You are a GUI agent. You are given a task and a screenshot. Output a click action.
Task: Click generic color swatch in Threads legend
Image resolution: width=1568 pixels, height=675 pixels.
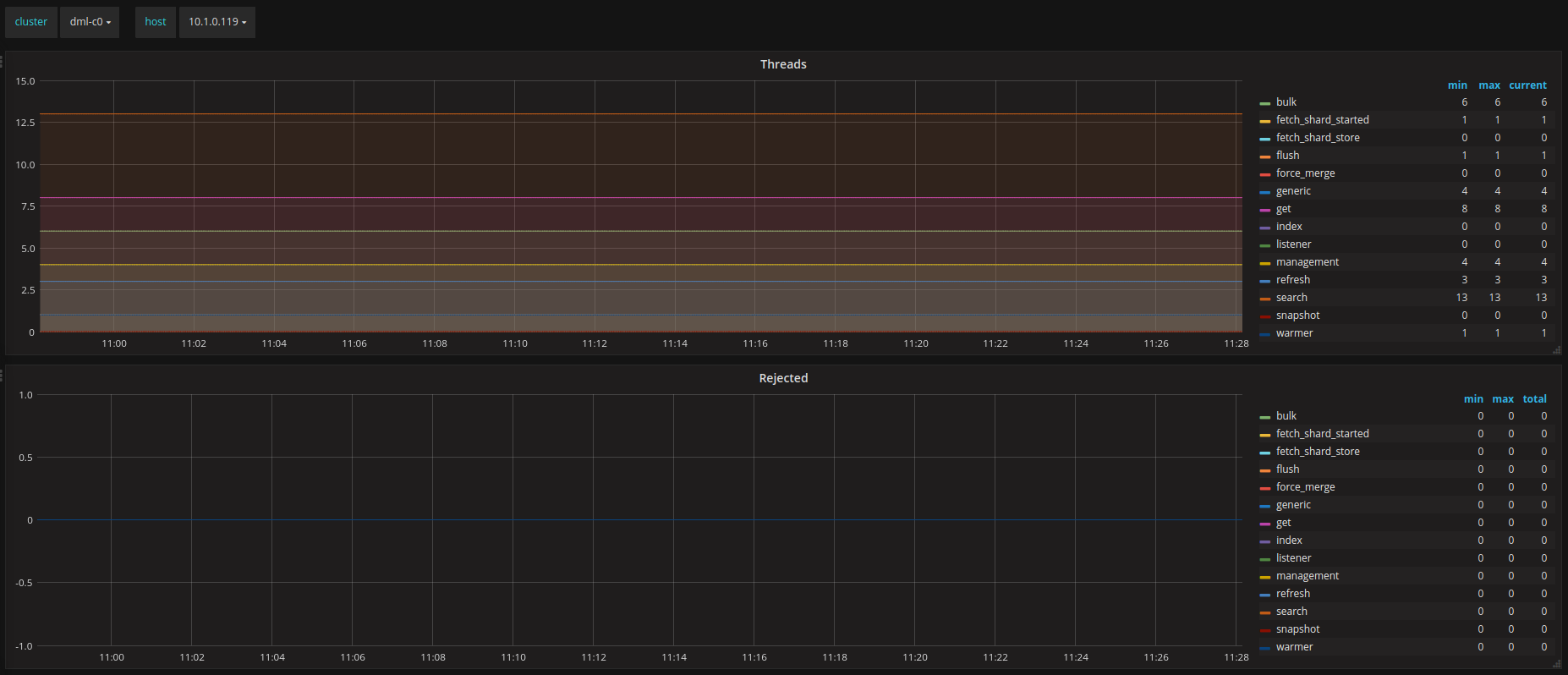tap(1265, 192)
